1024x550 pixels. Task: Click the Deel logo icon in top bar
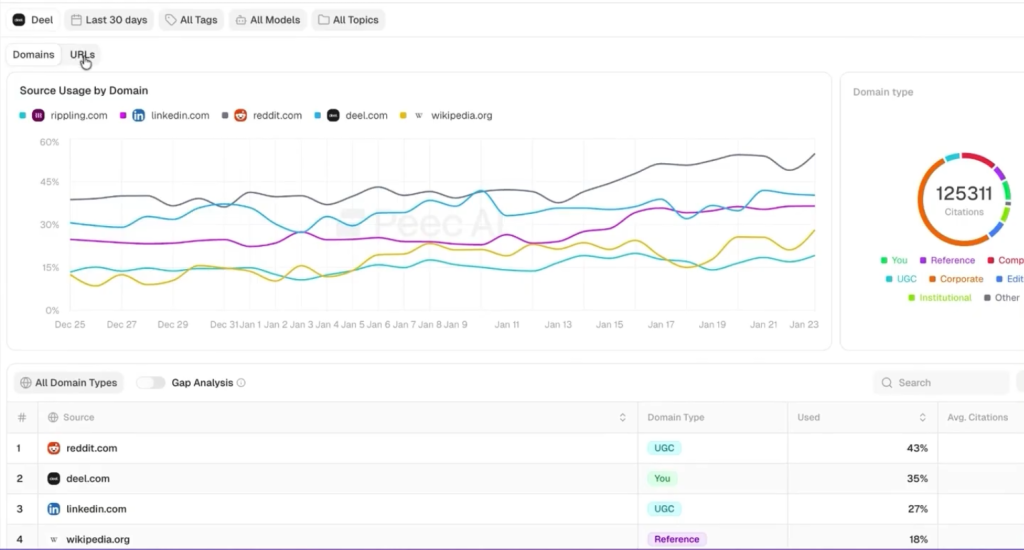19,20
